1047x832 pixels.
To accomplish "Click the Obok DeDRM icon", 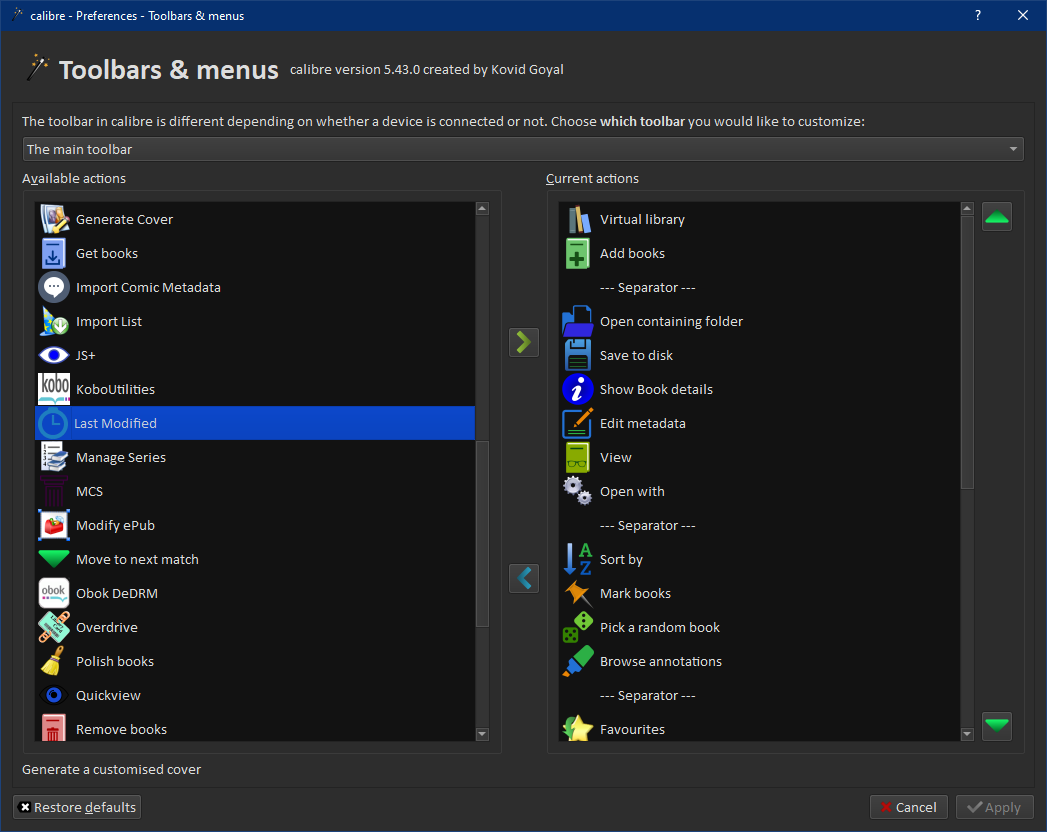I will pos(54,593).
